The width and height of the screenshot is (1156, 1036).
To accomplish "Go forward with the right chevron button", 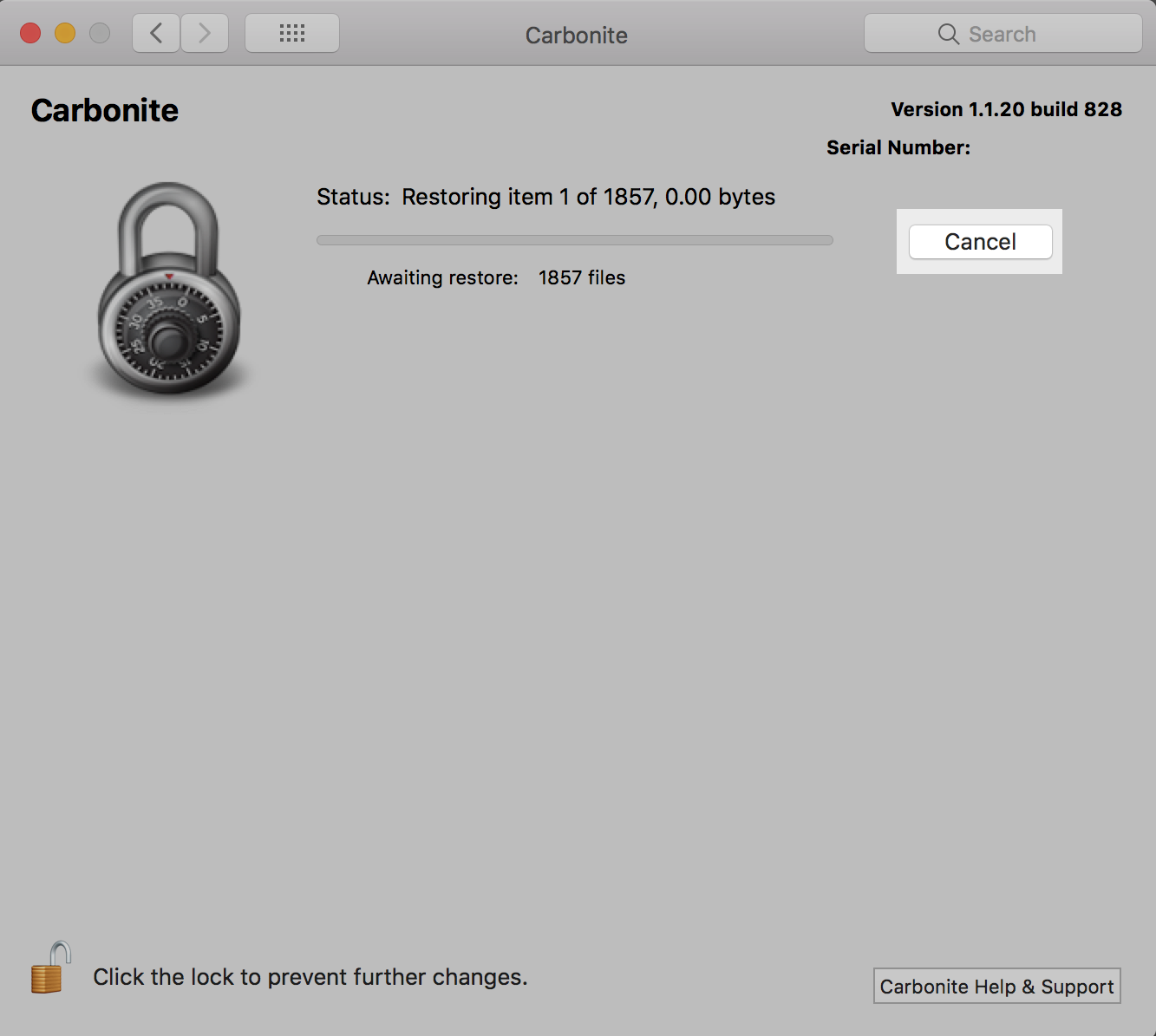I will tap(205, 34).
